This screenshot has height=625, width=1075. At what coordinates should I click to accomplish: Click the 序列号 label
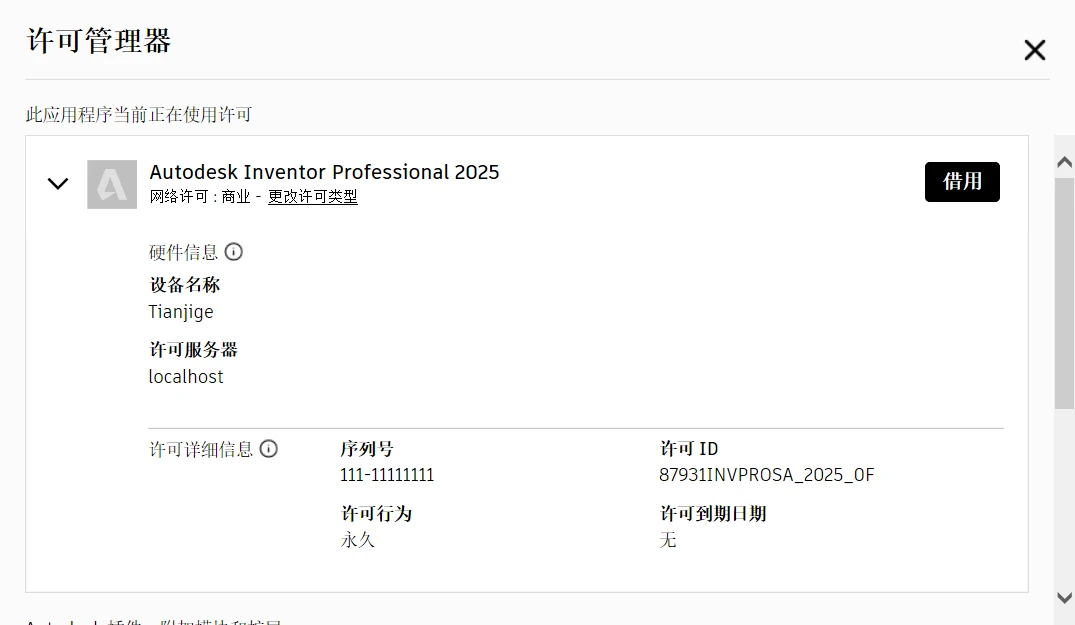(x=367, y=449)
